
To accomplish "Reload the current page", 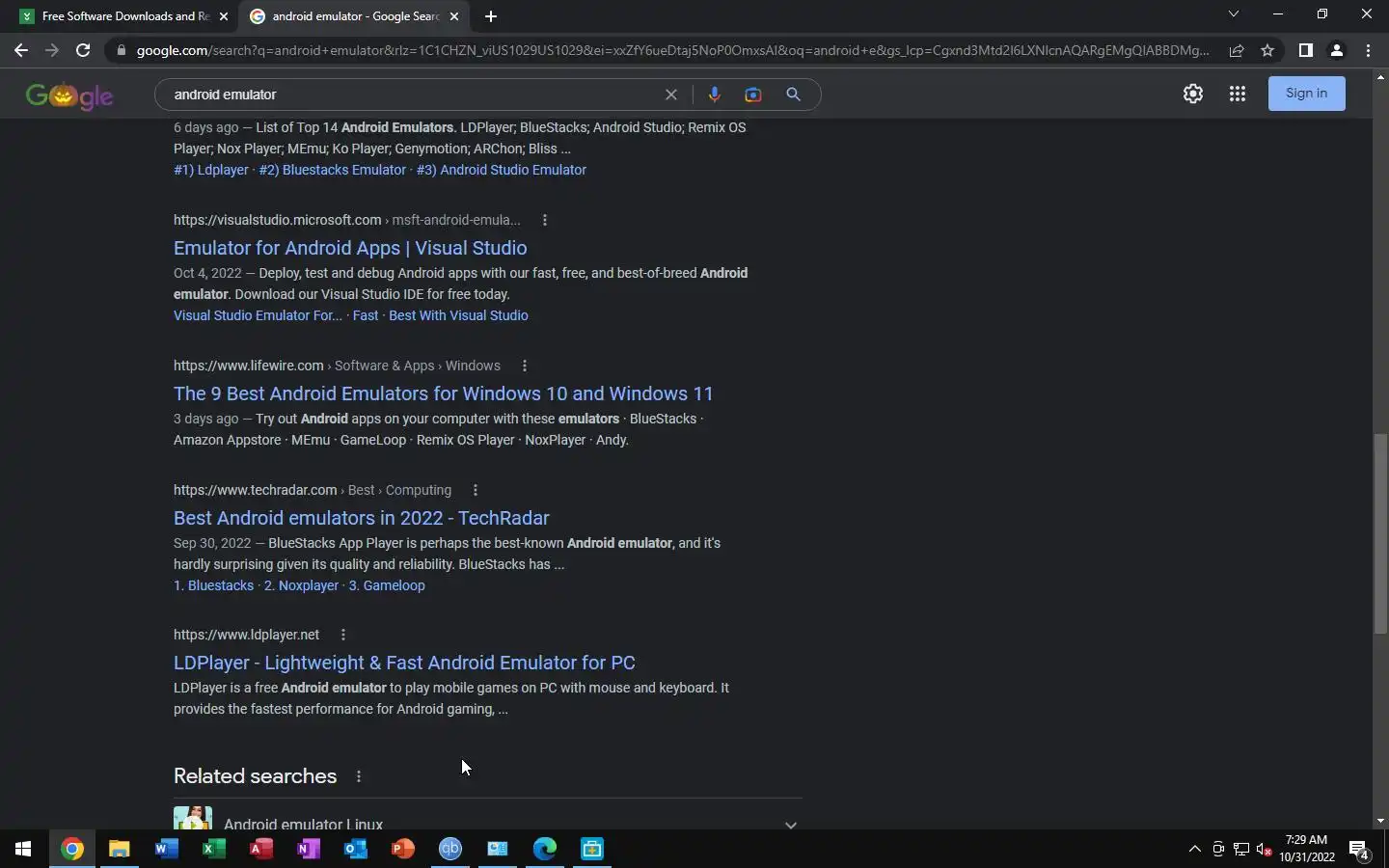I will point(83,50).
